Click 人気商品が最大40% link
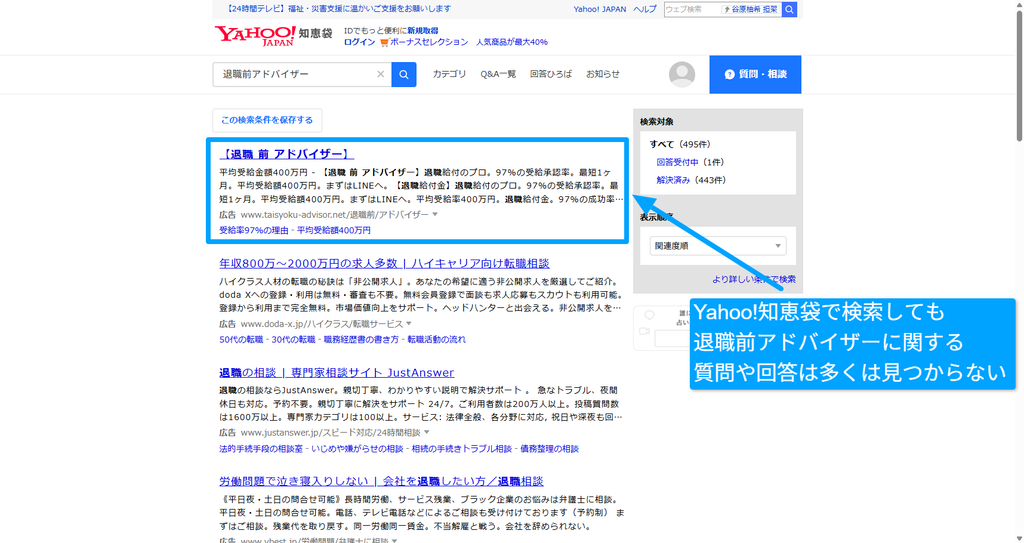 pyautogui.click(x=511, y=42)
